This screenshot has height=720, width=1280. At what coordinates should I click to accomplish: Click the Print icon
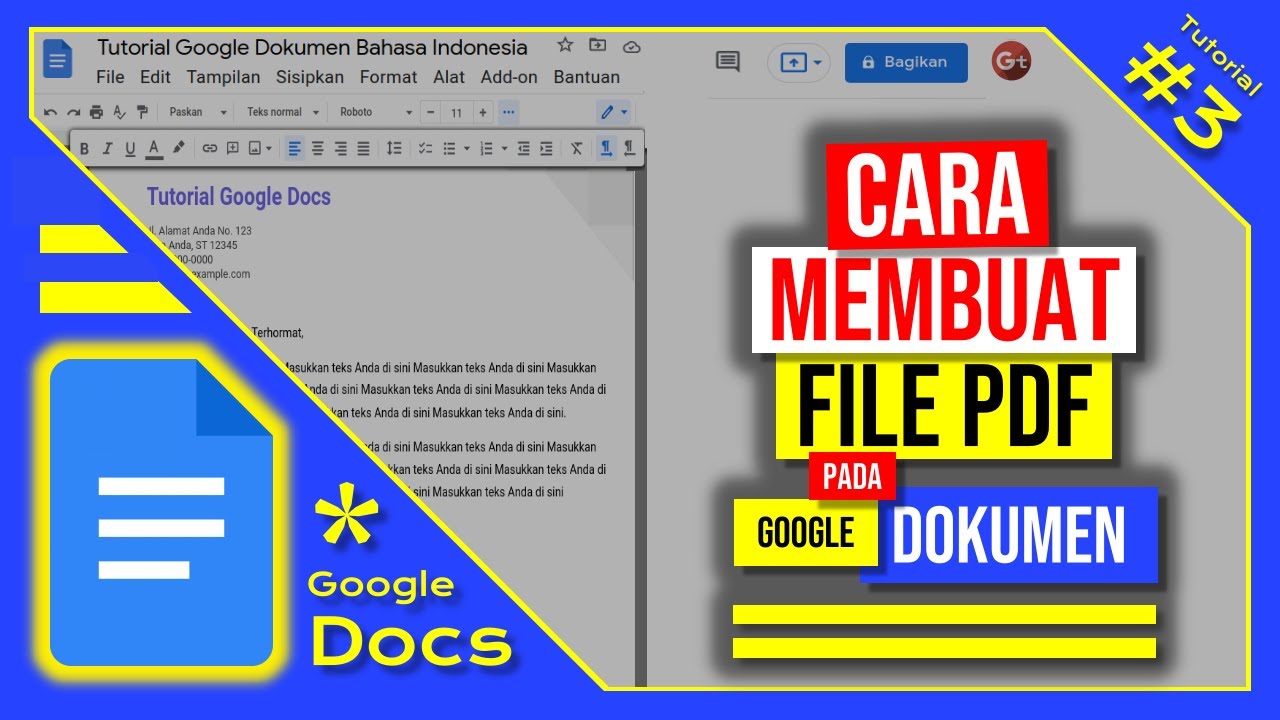pos(96,112)
